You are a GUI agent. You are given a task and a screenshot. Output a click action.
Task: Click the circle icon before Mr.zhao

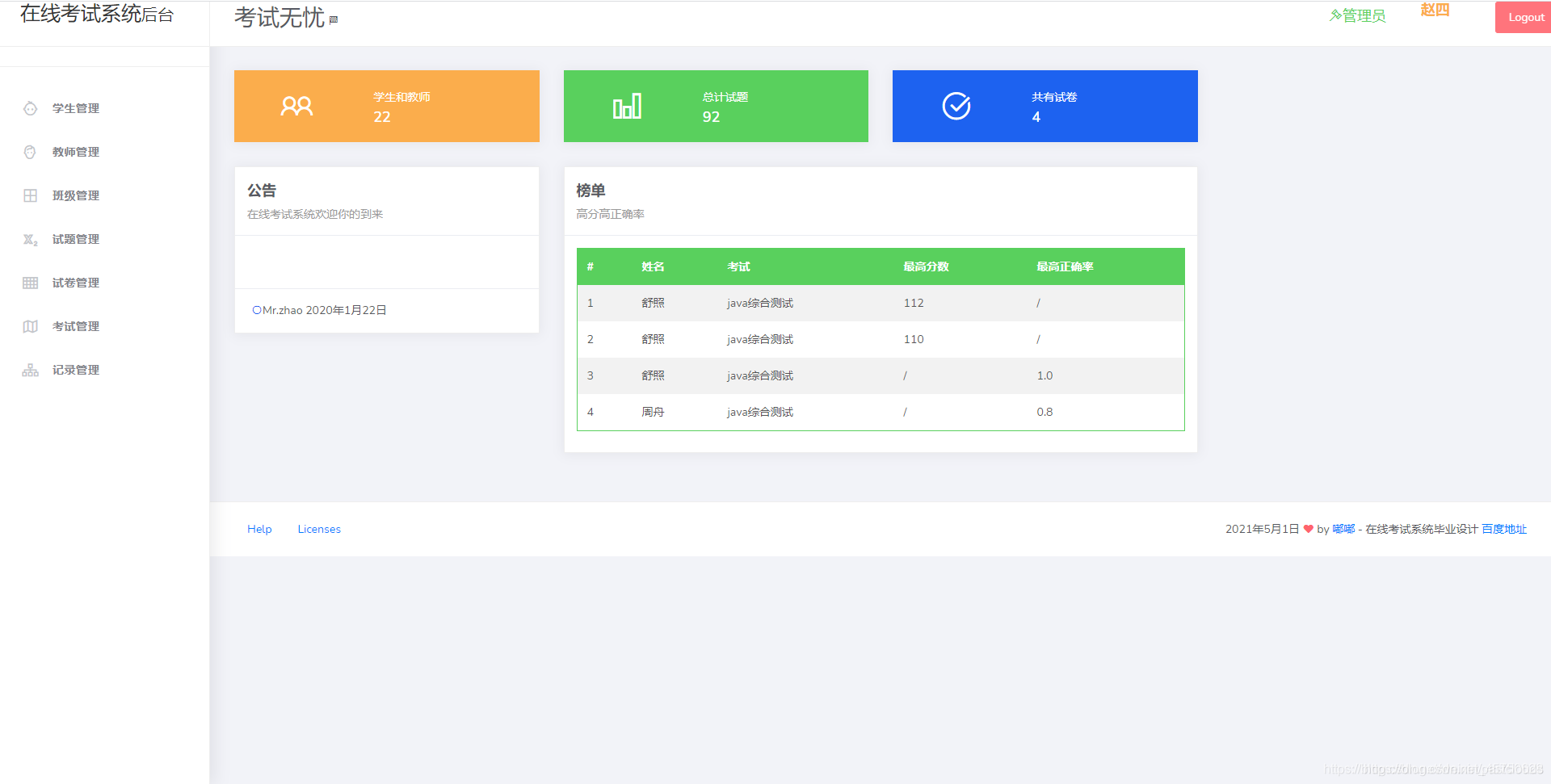pos(257,310)
